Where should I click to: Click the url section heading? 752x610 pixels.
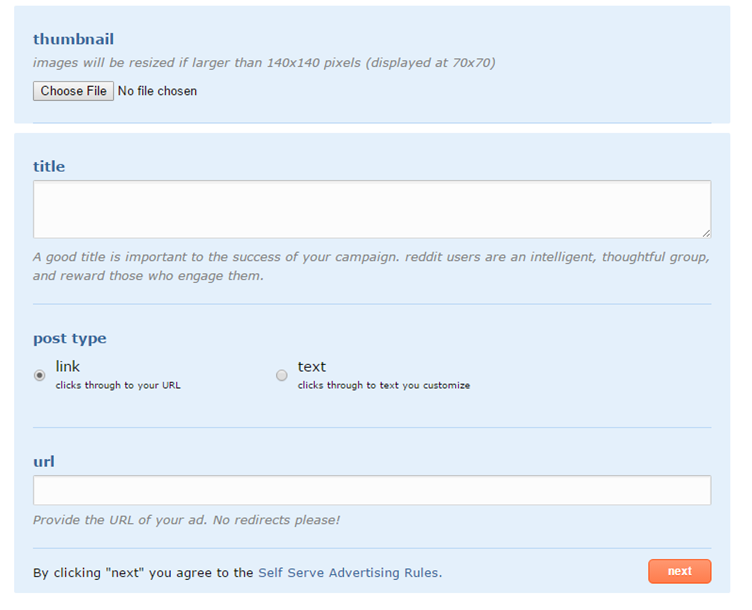44,461
